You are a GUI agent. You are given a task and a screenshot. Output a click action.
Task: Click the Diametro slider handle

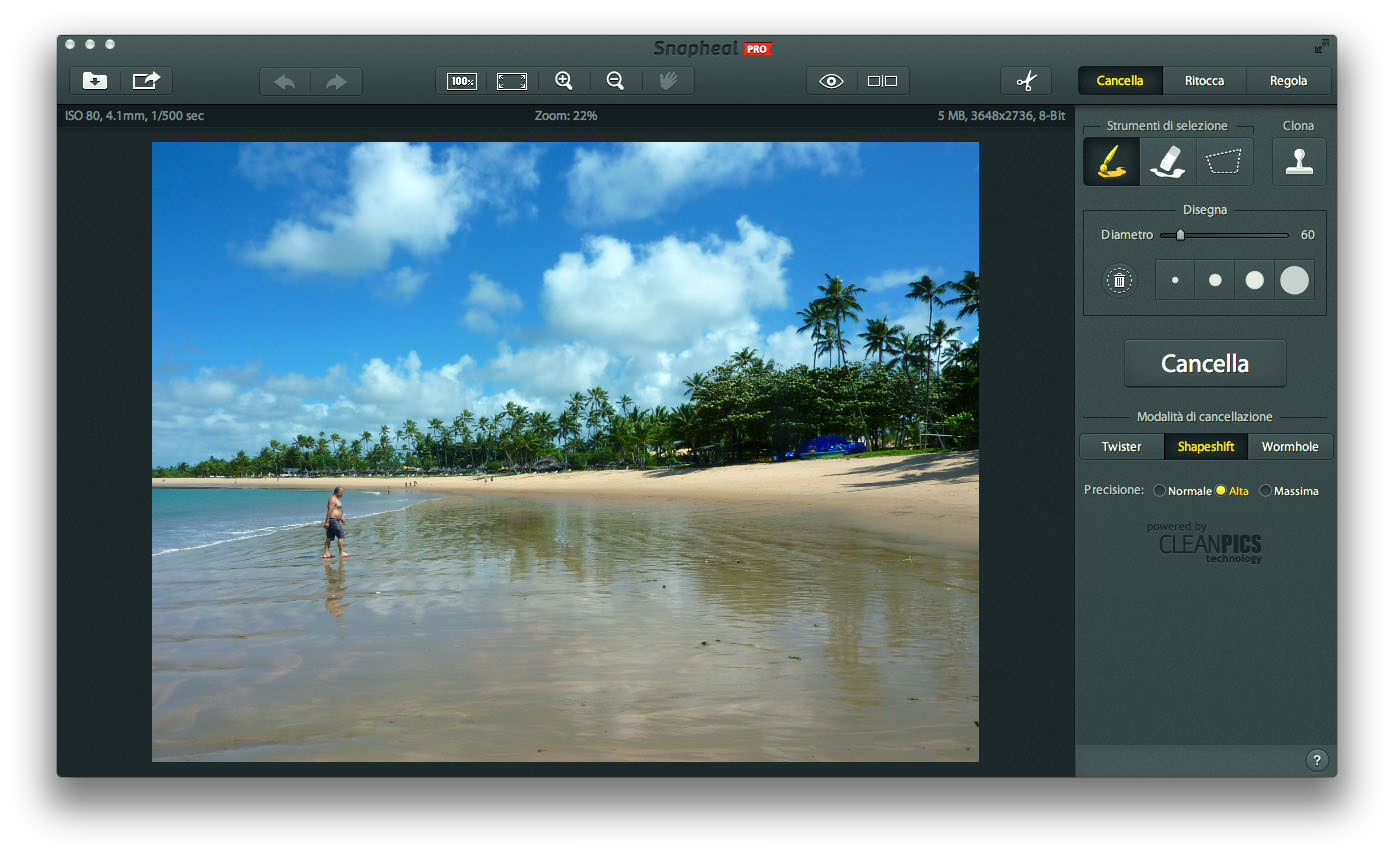click(1180, 235)
